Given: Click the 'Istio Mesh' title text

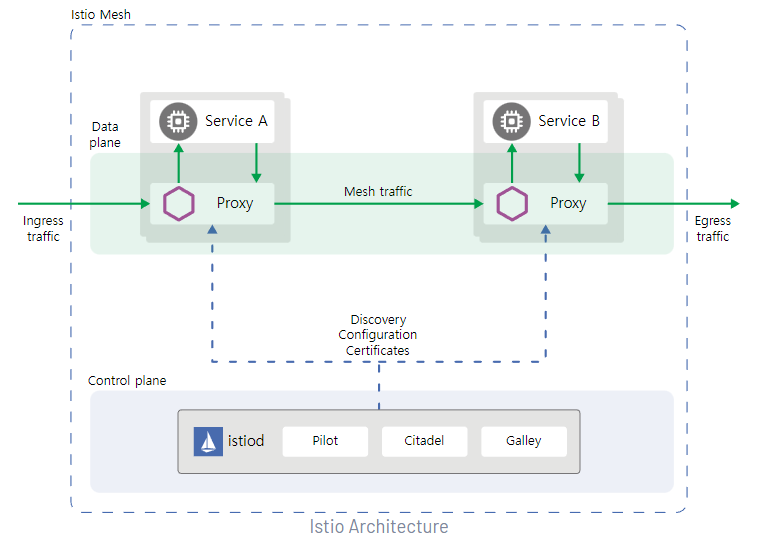Looking at the screenshot, I should [101, 15].
